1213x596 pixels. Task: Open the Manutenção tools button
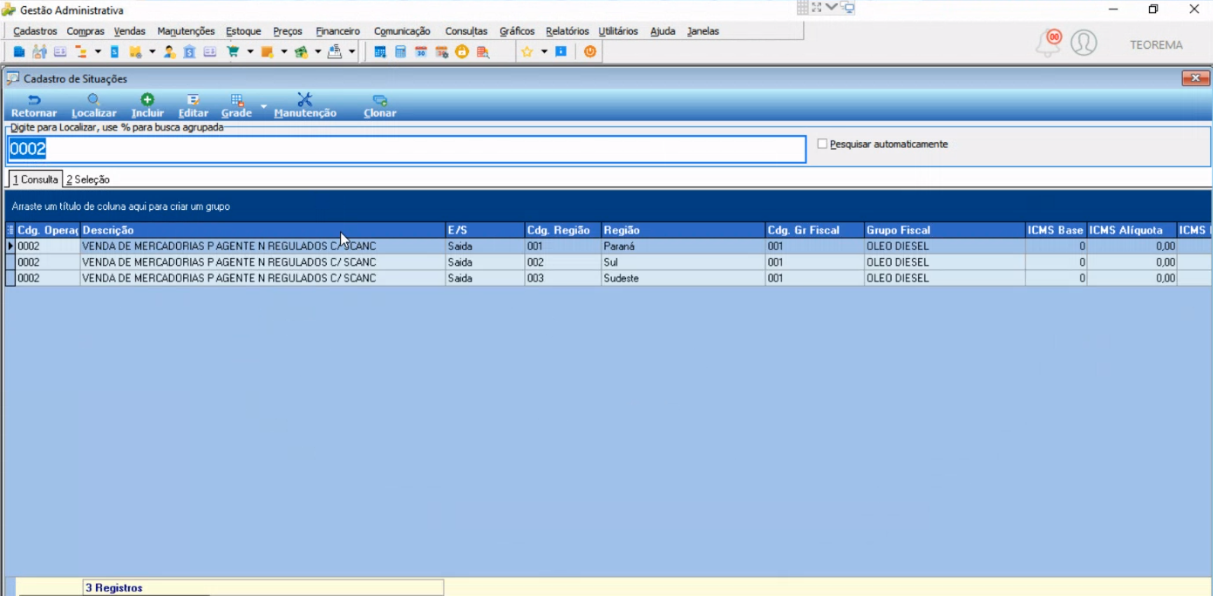tap(305, 106)
